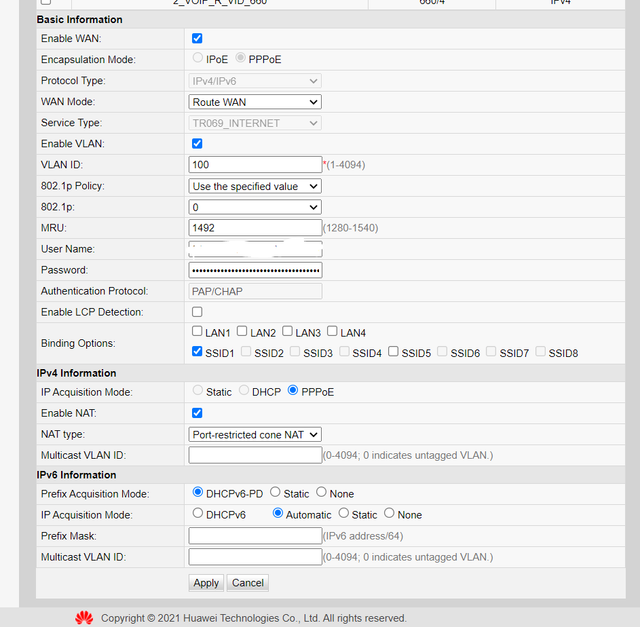Open the Service Type dropdown
The width and height of the screenshot is (640, 627).
255,123
